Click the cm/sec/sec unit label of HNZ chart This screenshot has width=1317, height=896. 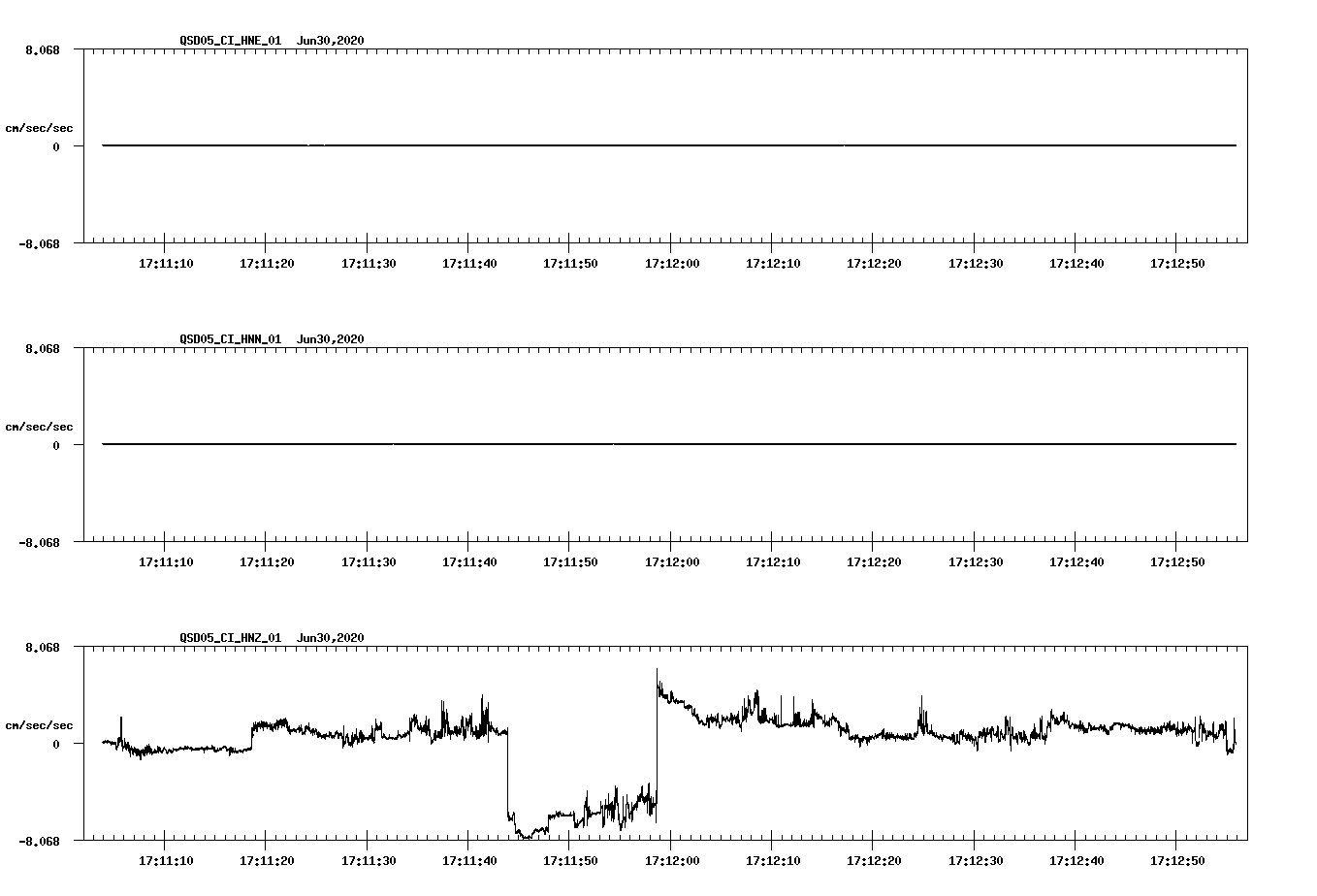(x=39, y=725)
